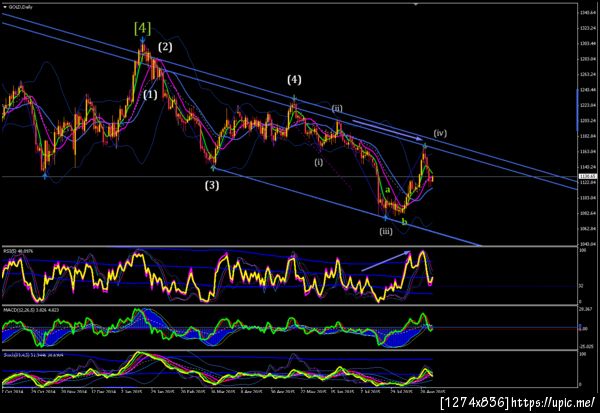600x413 pixels.
Task: Click the Stoch indicator label
Action: tap(33, 355)
